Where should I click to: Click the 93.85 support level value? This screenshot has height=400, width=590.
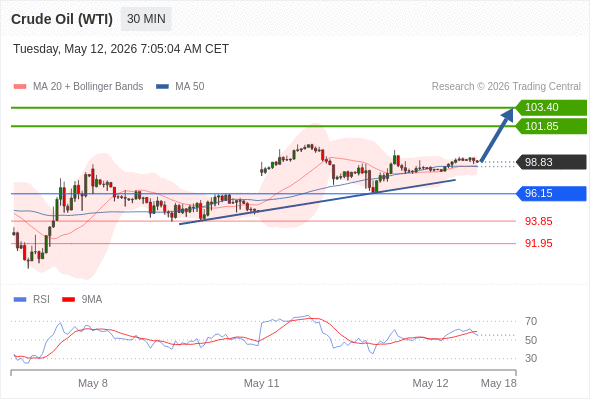coord(538,221)
